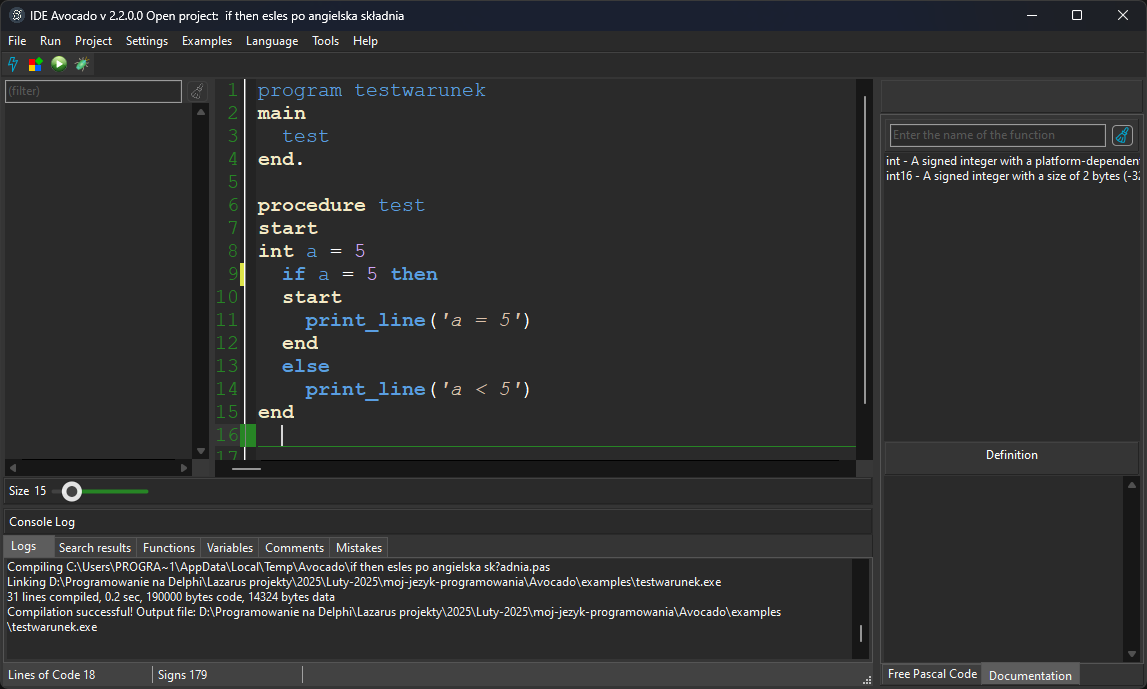
Task: Click the broom icon beside the filter field
Action: click(197, 90)
